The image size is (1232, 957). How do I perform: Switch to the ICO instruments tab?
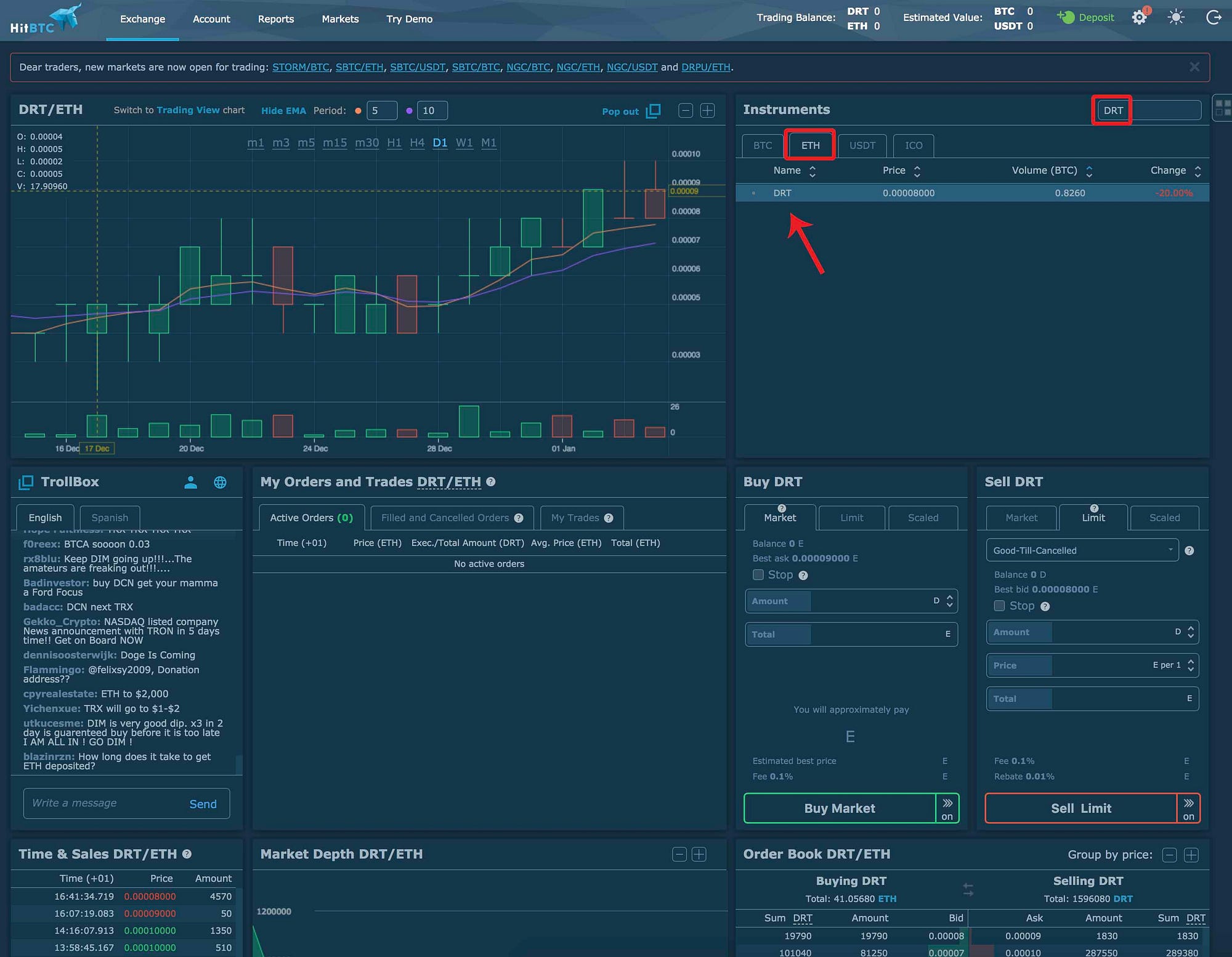pyautogui.click(x=914, y=145)
